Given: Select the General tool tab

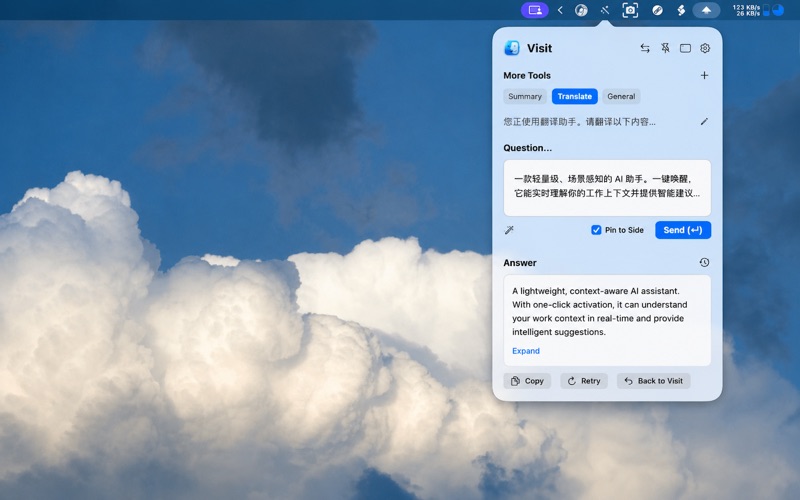Looking at the screenshot, I should pyautogui.click(x=621, y=96).
